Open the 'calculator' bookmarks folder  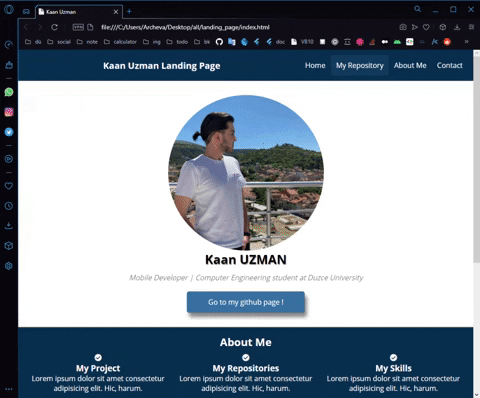point(120,42)
